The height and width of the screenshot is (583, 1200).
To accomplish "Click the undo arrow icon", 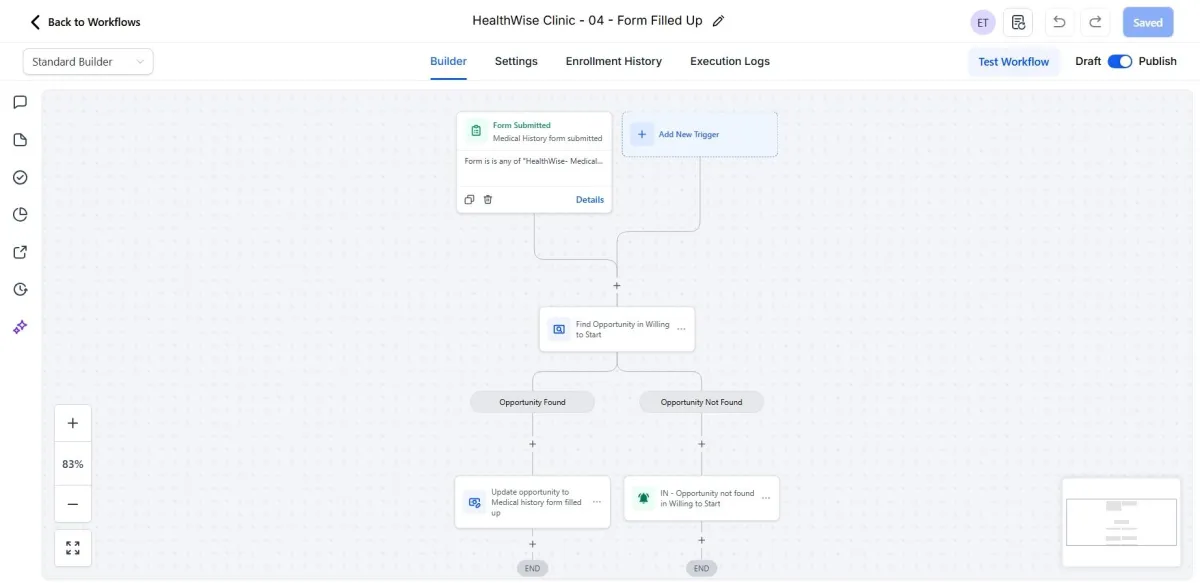I will (x=1059, y=22).
